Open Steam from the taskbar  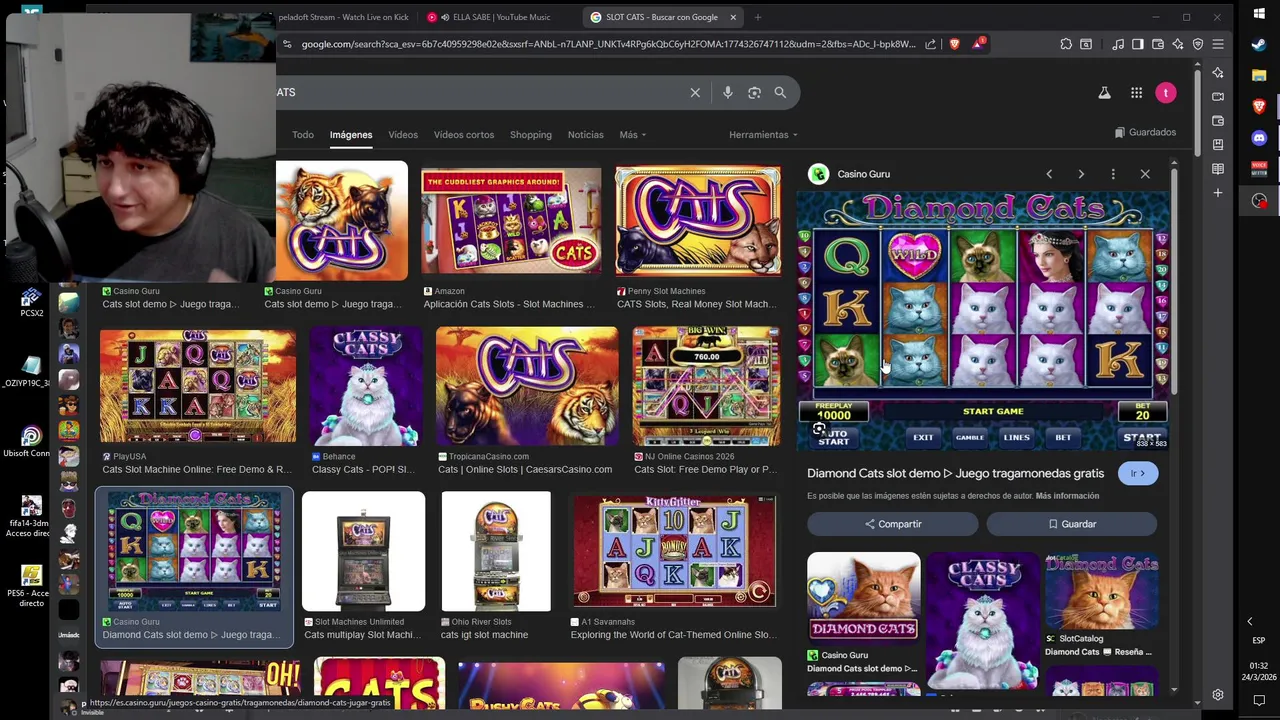pos(1259,44)
